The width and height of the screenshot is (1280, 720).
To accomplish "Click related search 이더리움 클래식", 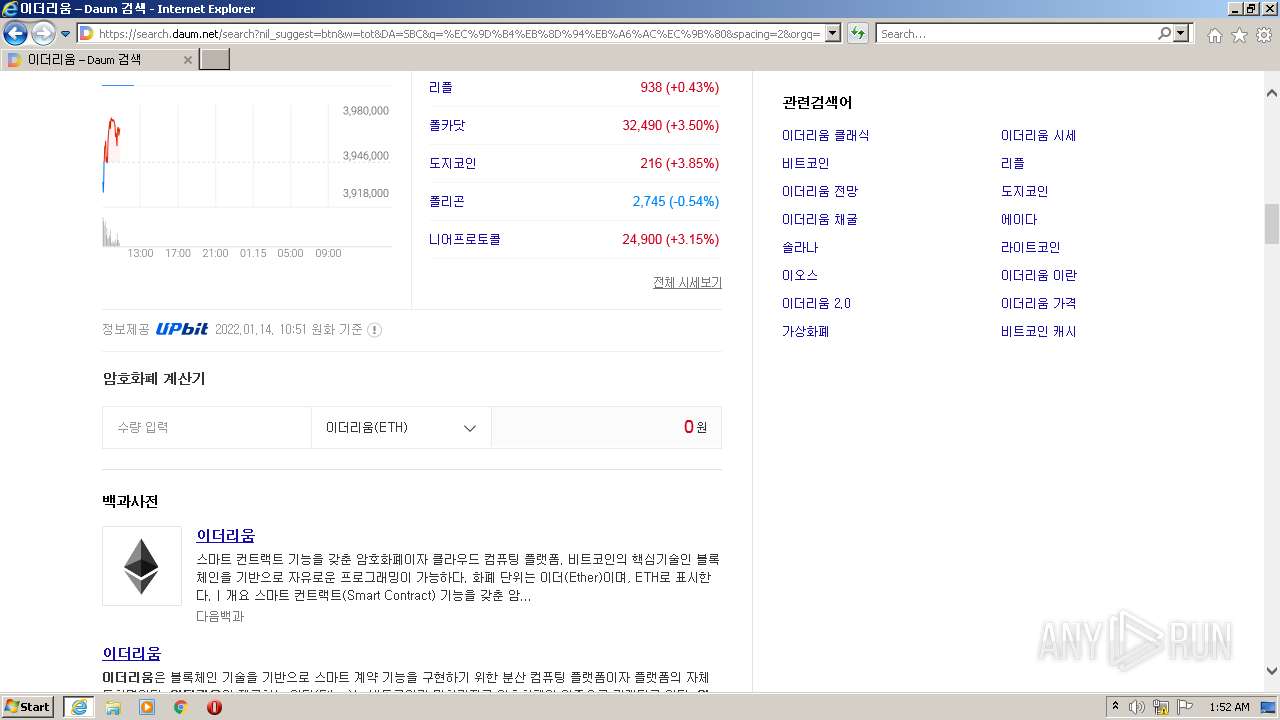I will click(x=825, y=135).
